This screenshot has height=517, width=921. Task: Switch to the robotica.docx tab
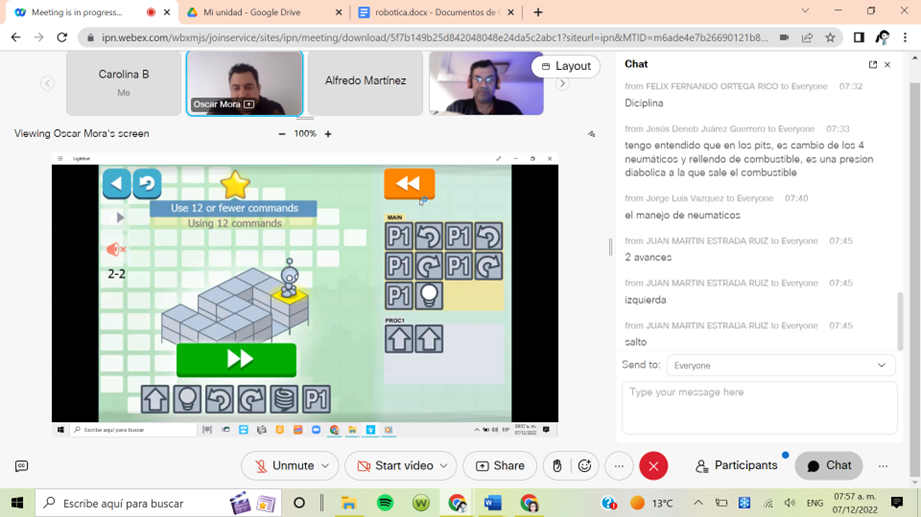click(437, 12)
